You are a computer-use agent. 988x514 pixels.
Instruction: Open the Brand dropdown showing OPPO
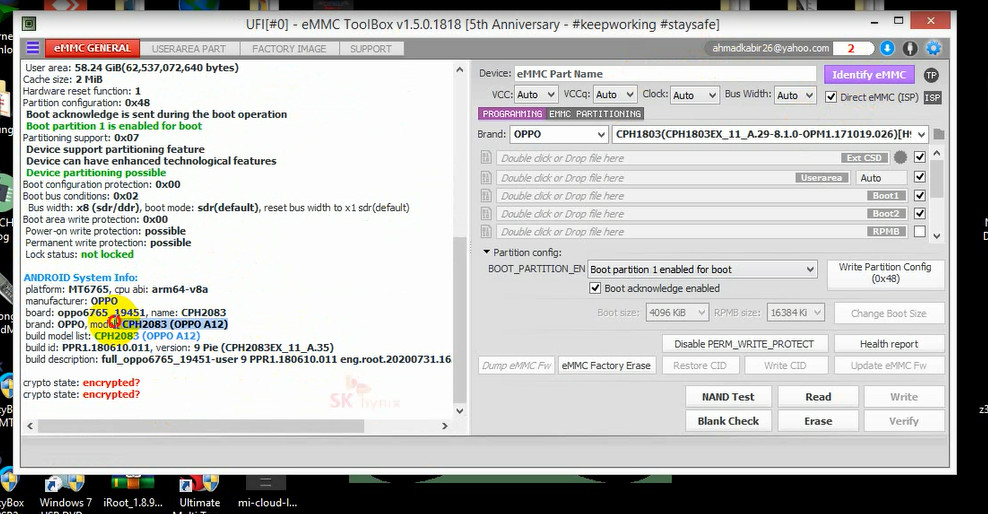(560, 134)
